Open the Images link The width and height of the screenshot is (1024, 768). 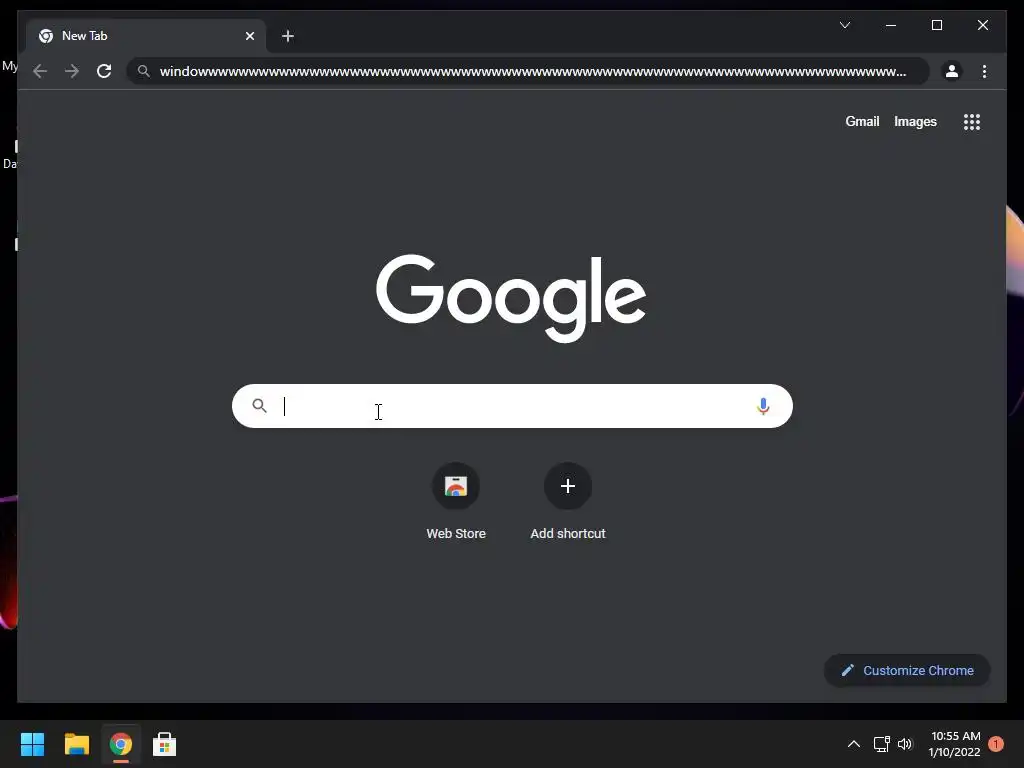[915, 121]
